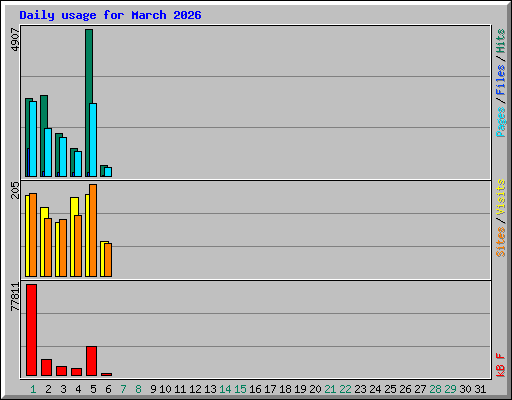512x400 pixels.
Task: Click day label 12 on the x-axis
Action: 195,389
